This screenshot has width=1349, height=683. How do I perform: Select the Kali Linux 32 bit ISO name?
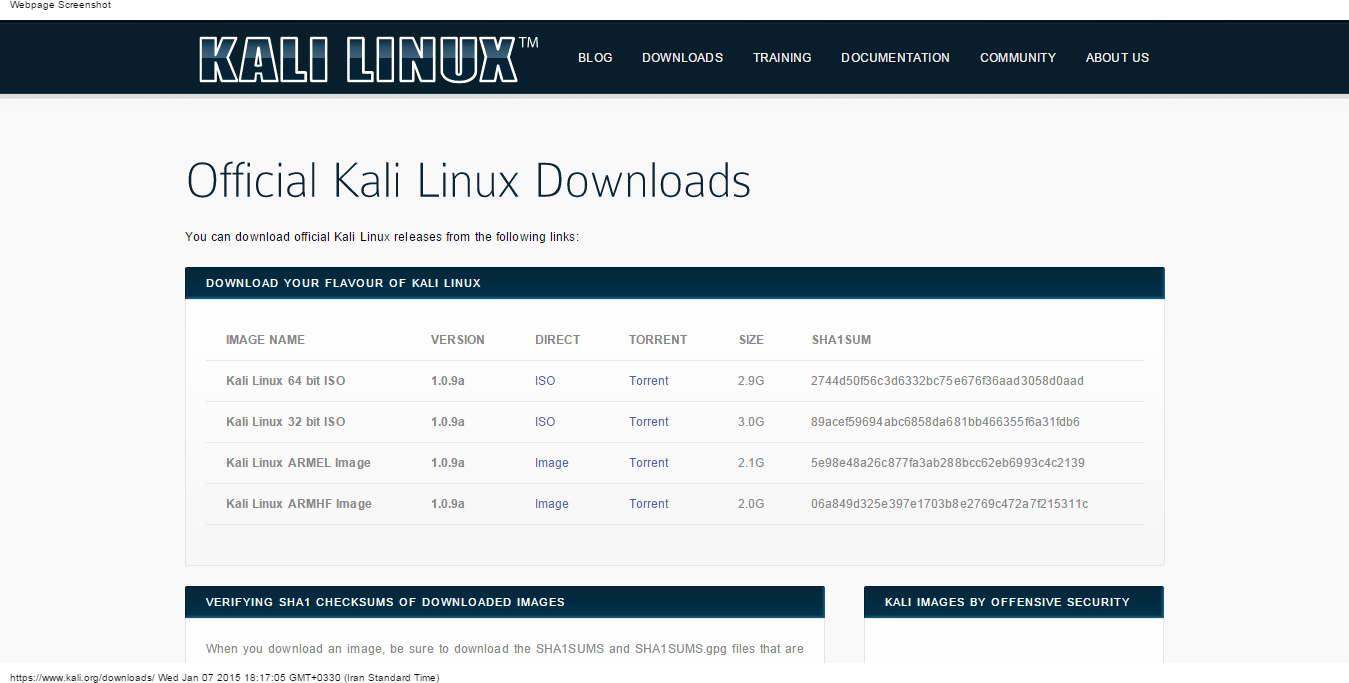click(286, 422)
